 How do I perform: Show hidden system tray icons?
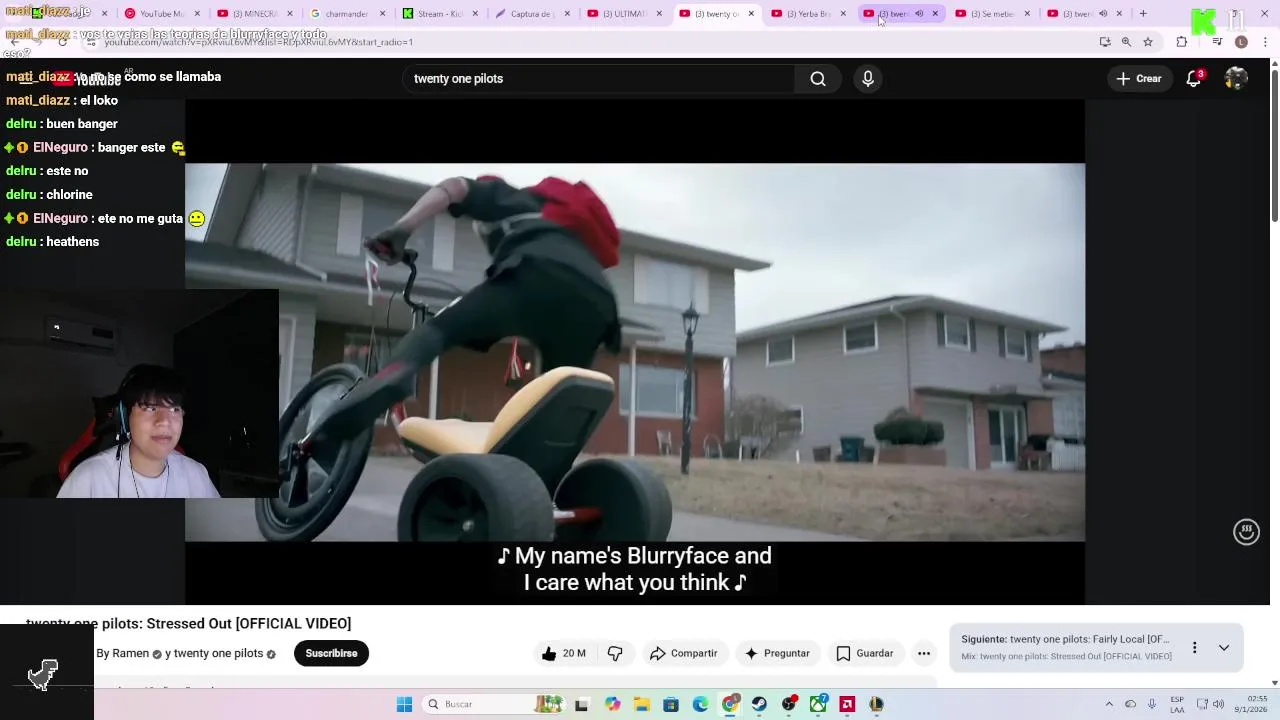pos(1109,704)
